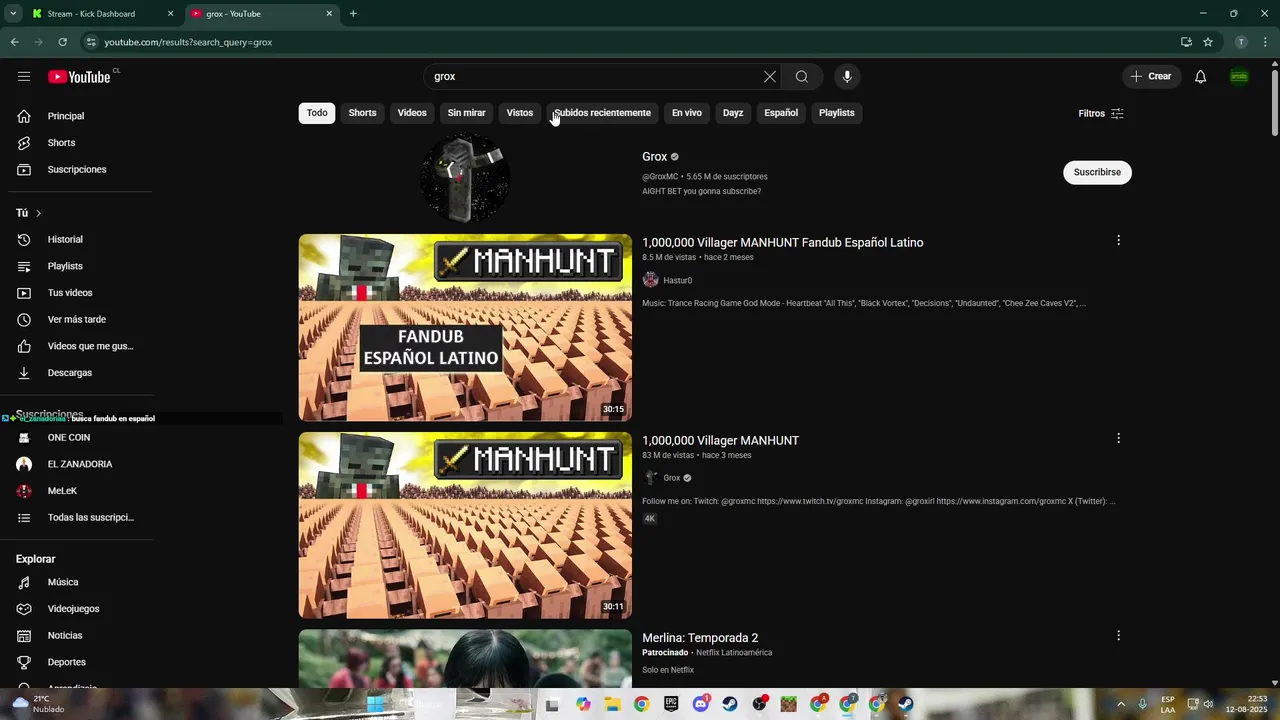
Task: Select the Español filter chip
Action: (781, 113)
